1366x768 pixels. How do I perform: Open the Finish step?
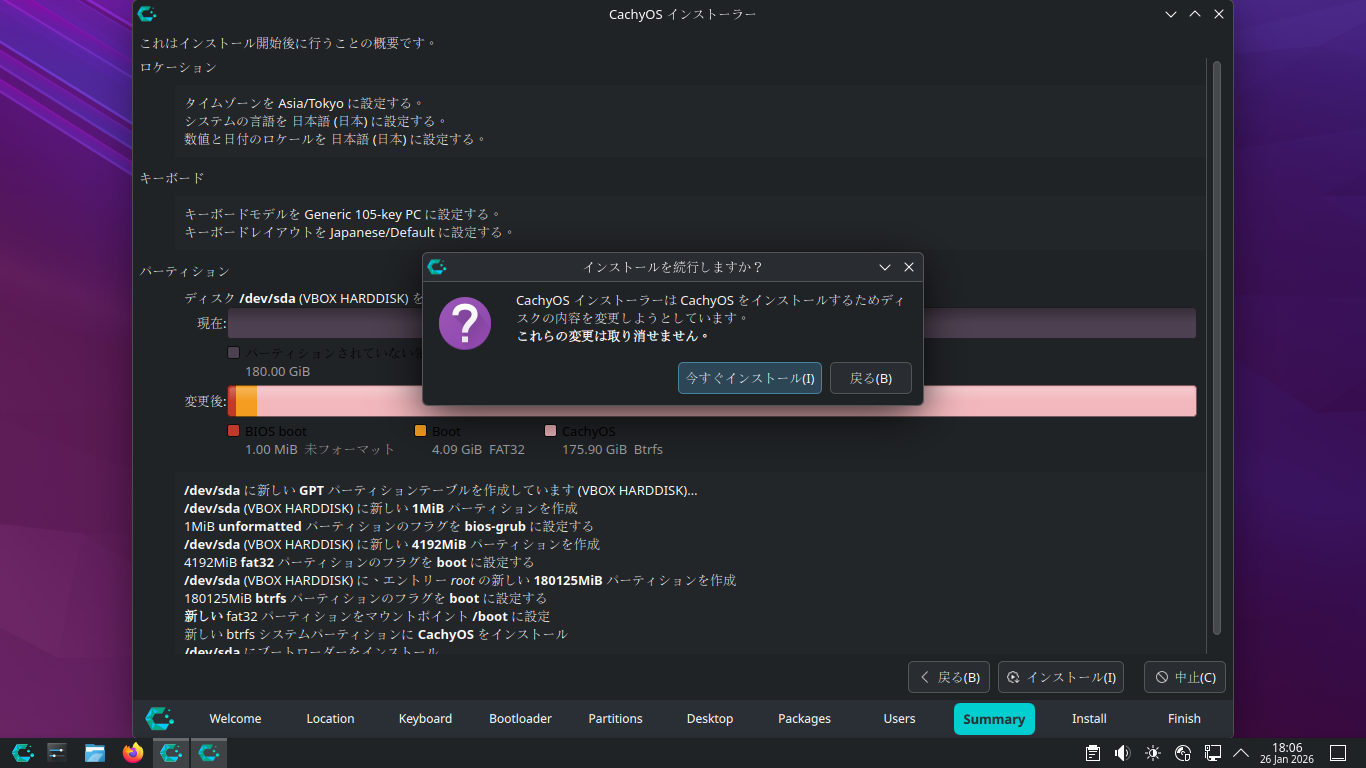click(x=1184, y=719)
